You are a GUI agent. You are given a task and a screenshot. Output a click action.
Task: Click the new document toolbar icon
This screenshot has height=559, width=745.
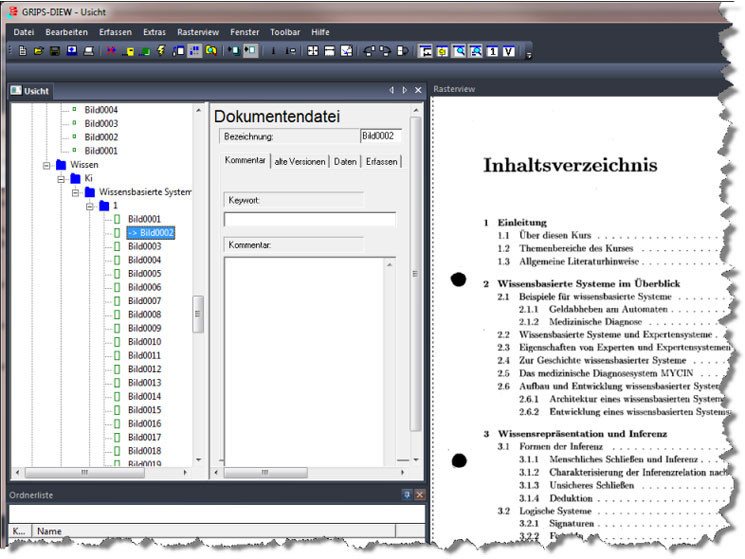pyautogui.click(x=22, y=50)
